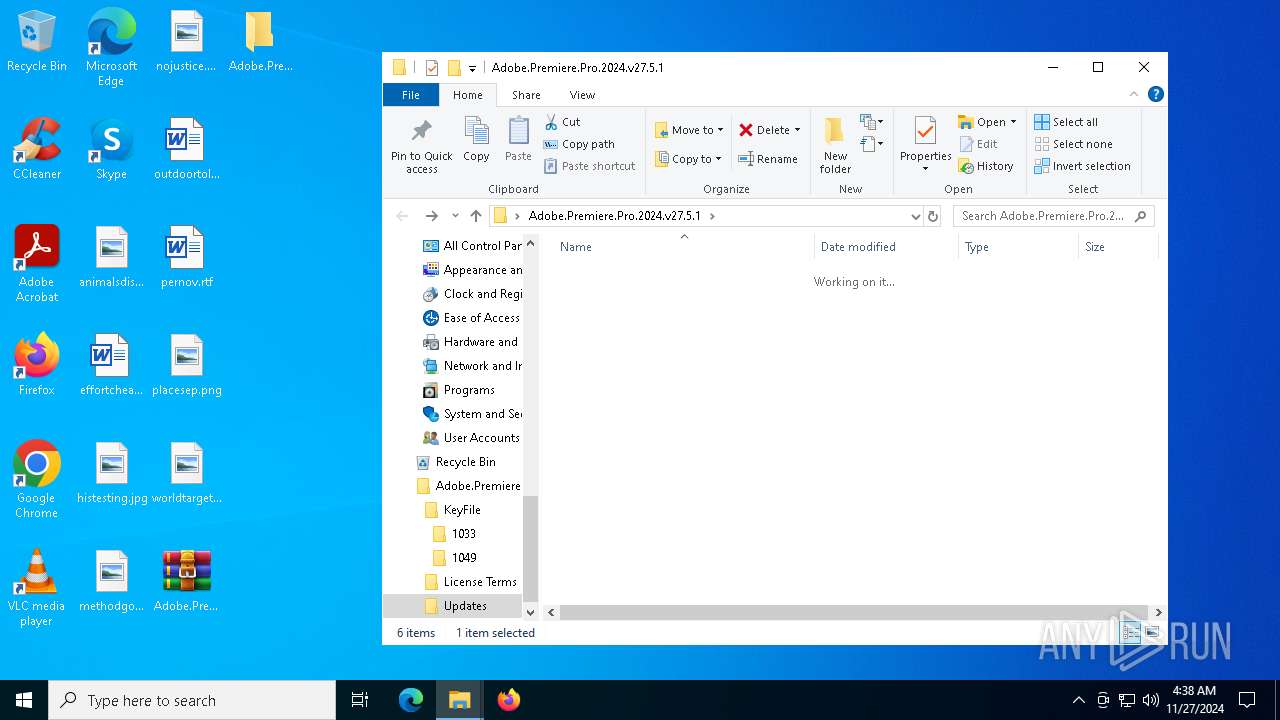
Task: Select the pernov.rtf desktop file
Action: 187,257
